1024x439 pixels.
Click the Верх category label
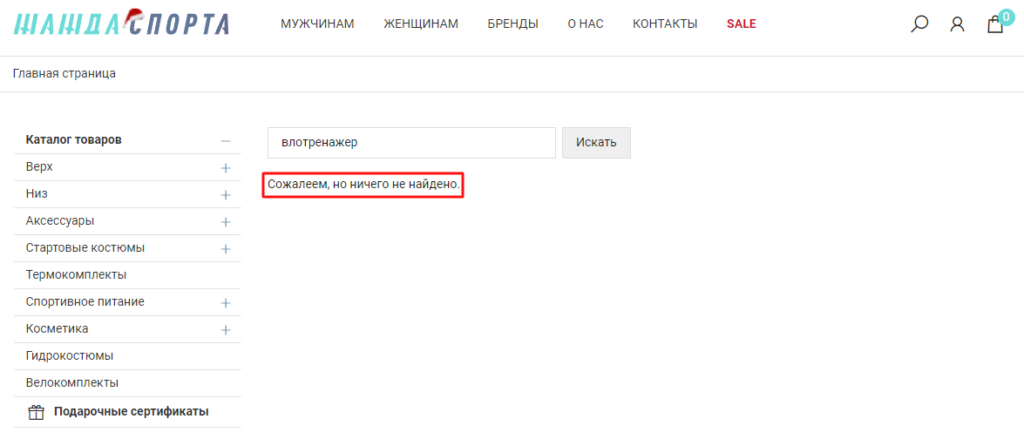pyautogui.click(x=39, y=167)
